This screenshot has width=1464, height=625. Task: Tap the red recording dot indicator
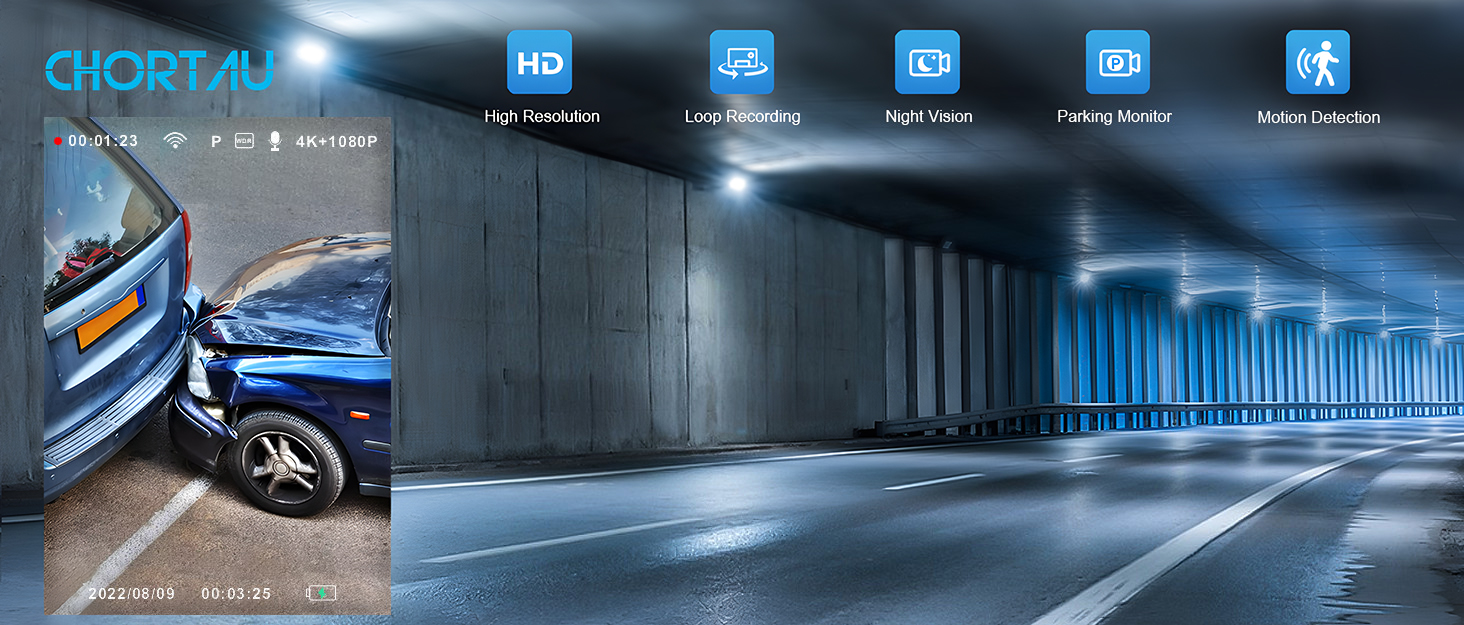[58, 141]
